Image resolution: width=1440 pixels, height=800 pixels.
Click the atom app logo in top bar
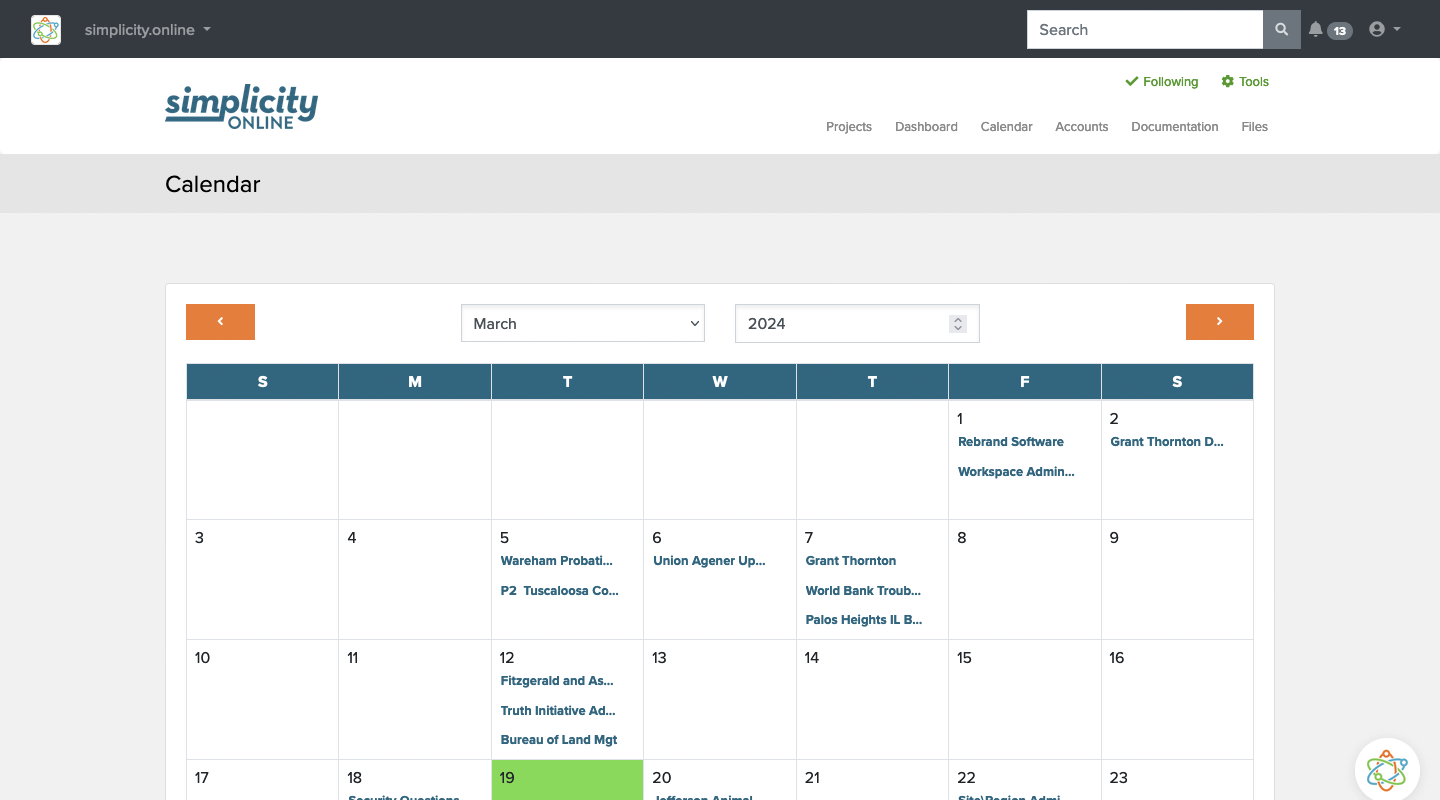tap(46, 30)
